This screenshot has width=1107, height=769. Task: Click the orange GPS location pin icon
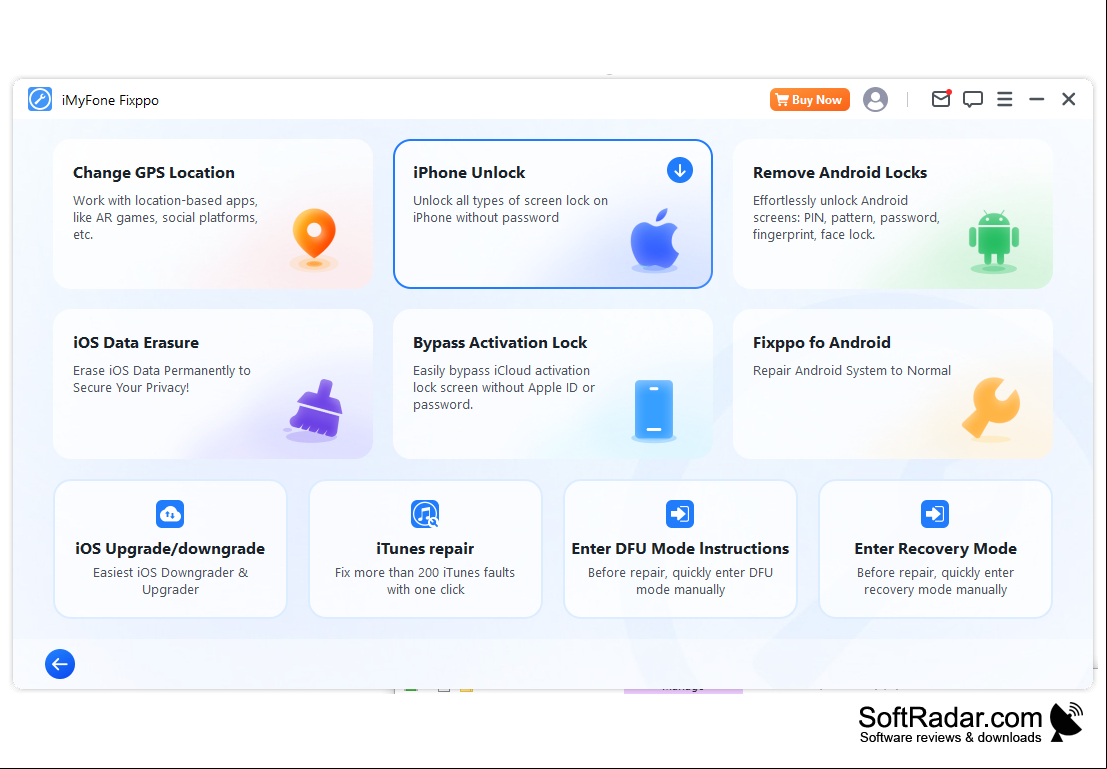(314, 239)
